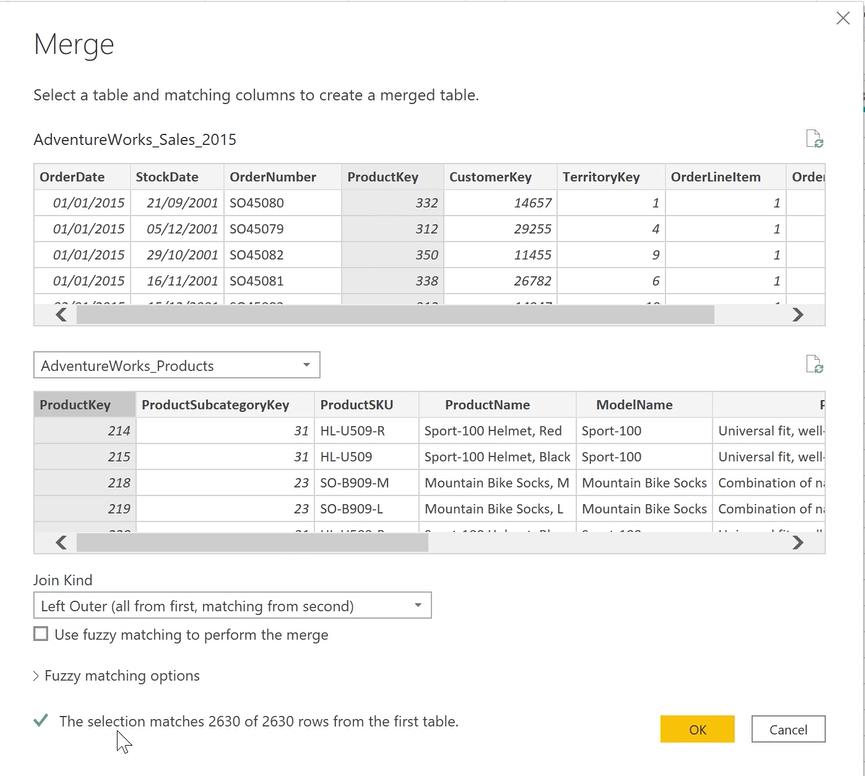865x776 pixels.
Task: Refresh the AdventureWorks_Sales_2015 preview
Action: [x=816, y=137]
